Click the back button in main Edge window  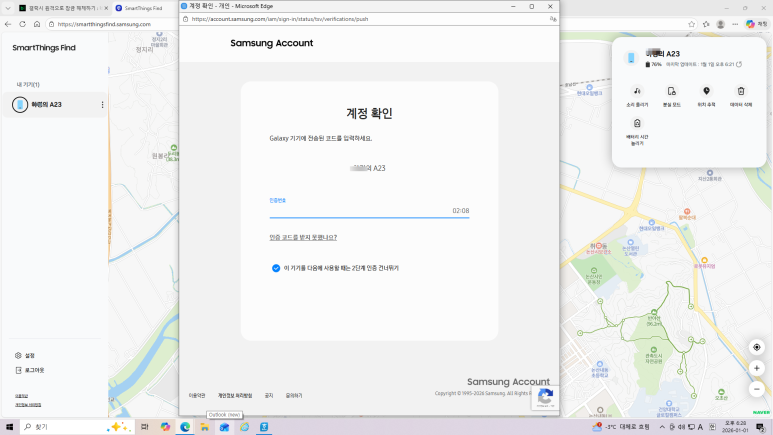pyautogui.click(x=8, y=24)
